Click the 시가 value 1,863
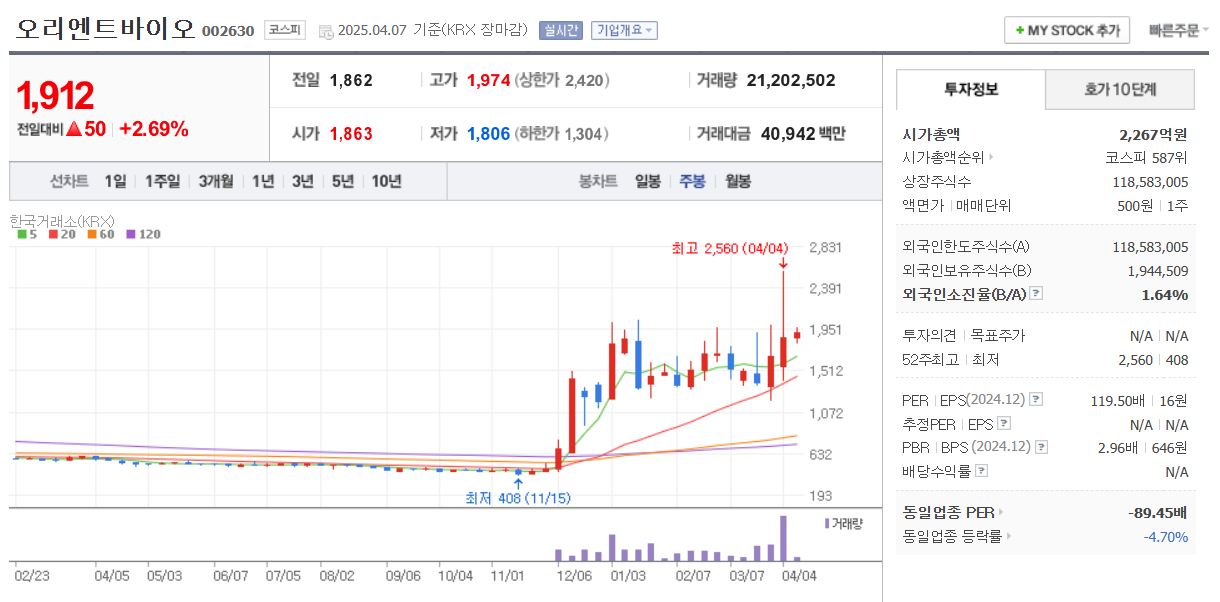The image size is (1220, 602). [351, 133]
